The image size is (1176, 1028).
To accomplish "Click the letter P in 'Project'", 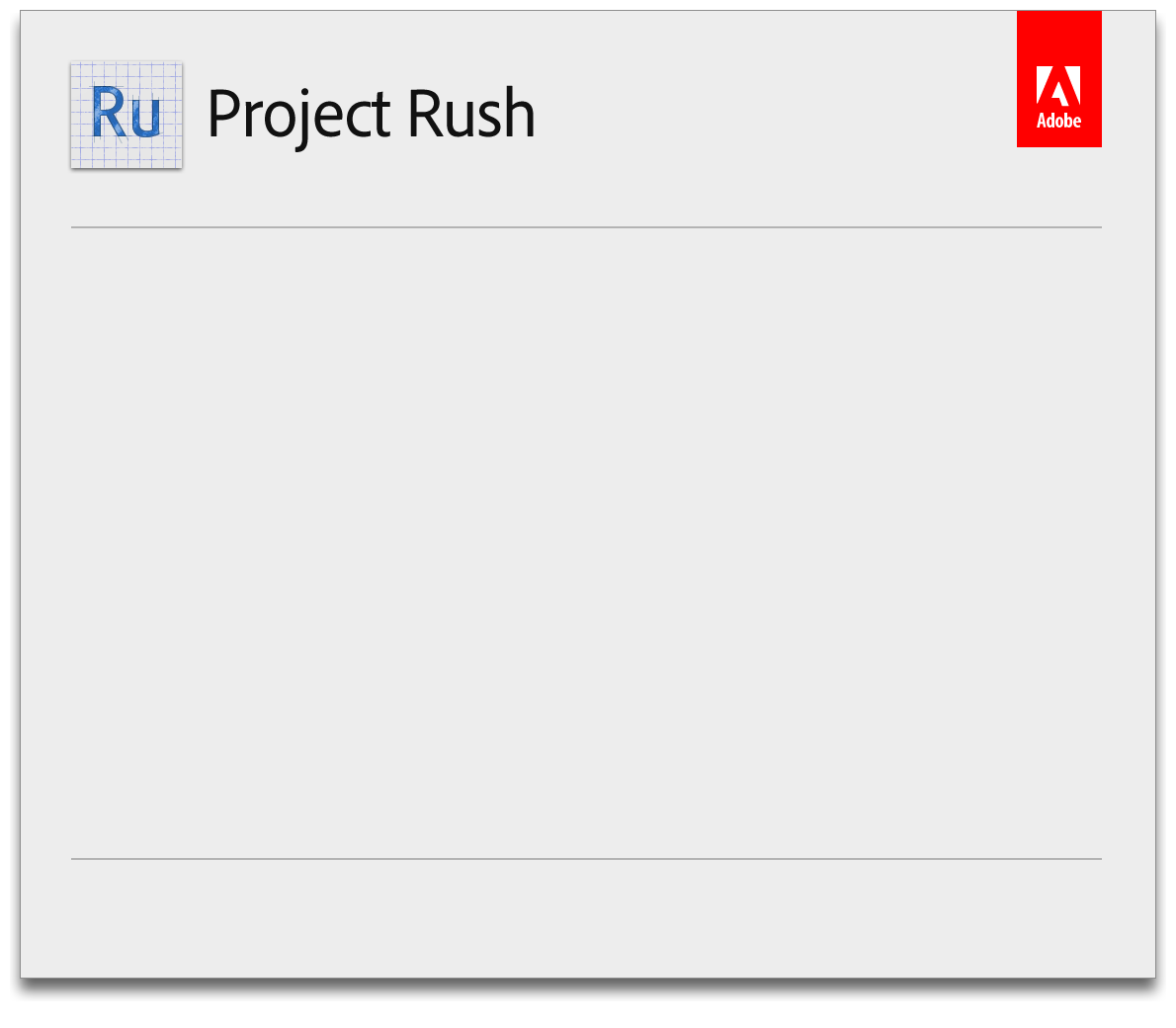I will [x=223, y=113].
